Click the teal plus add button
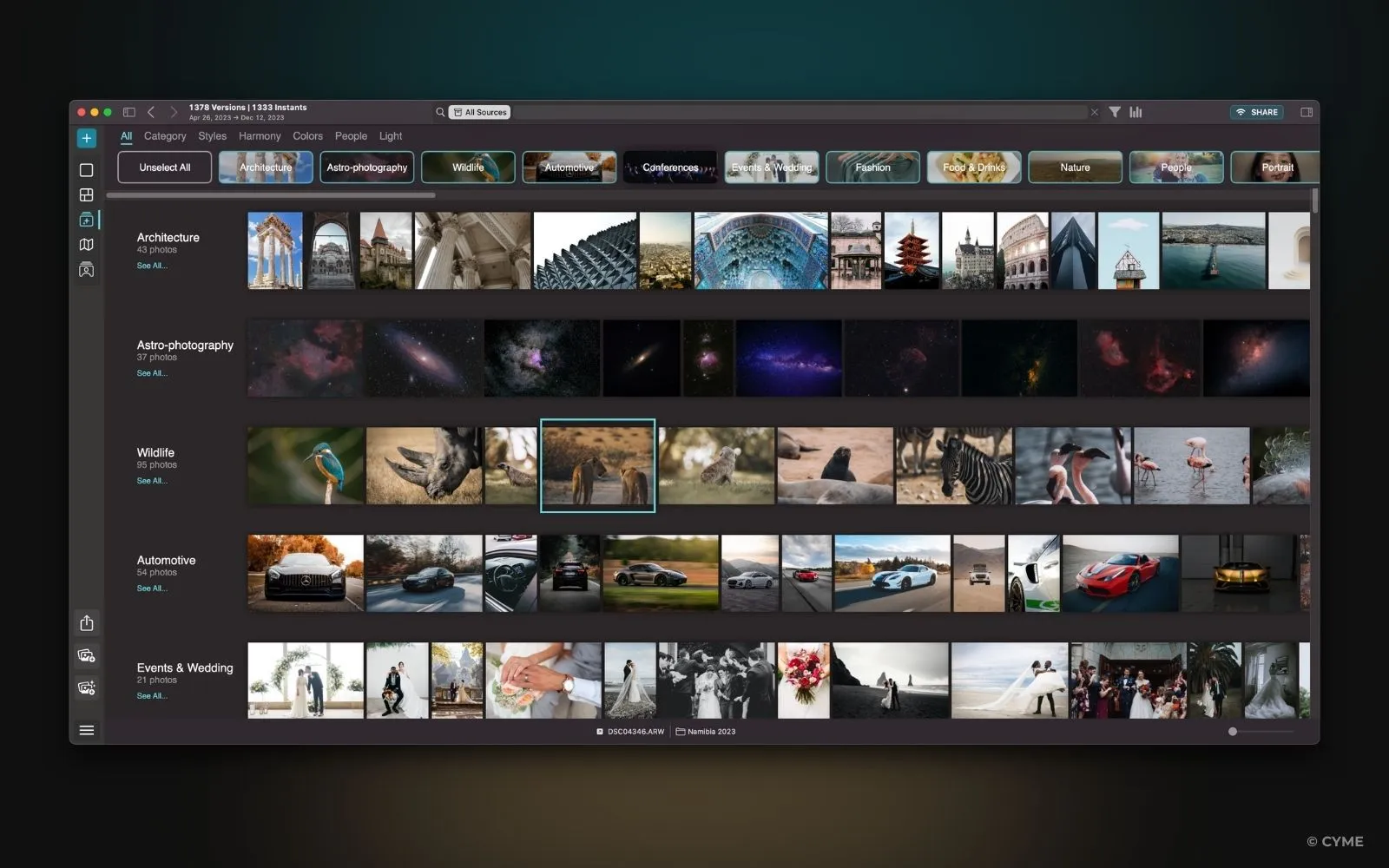Screen dimensions: 1389x868 [86, 138]
